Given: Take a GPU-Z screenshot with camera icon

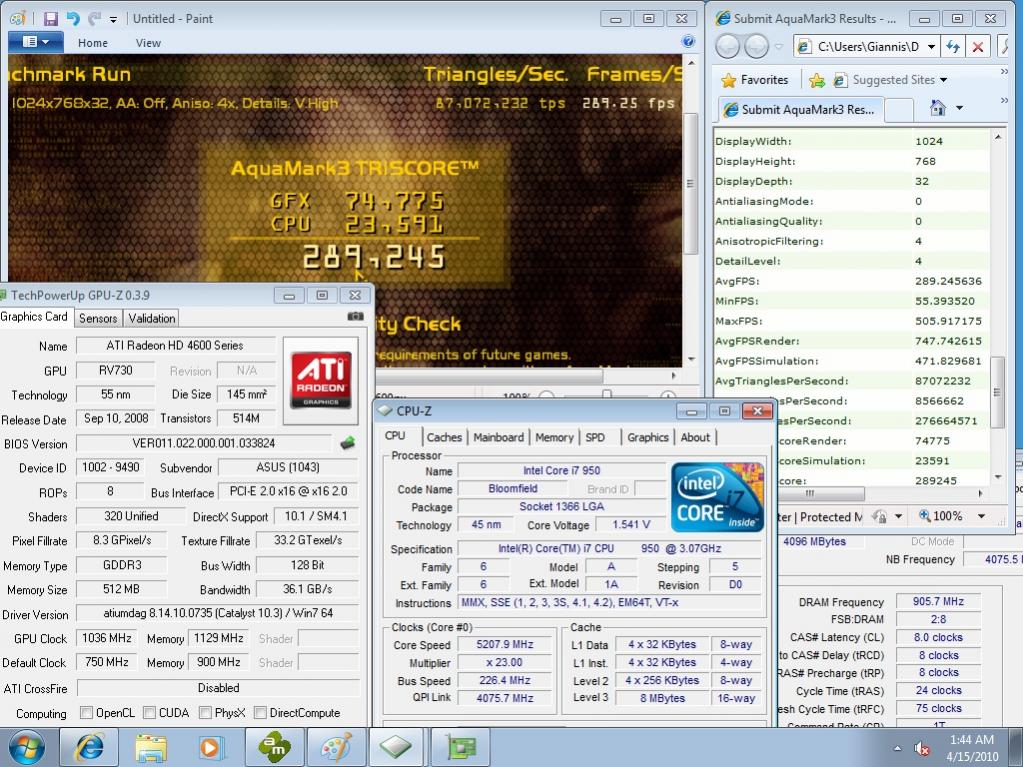Looking at the screenshot, I should (356, 316).
